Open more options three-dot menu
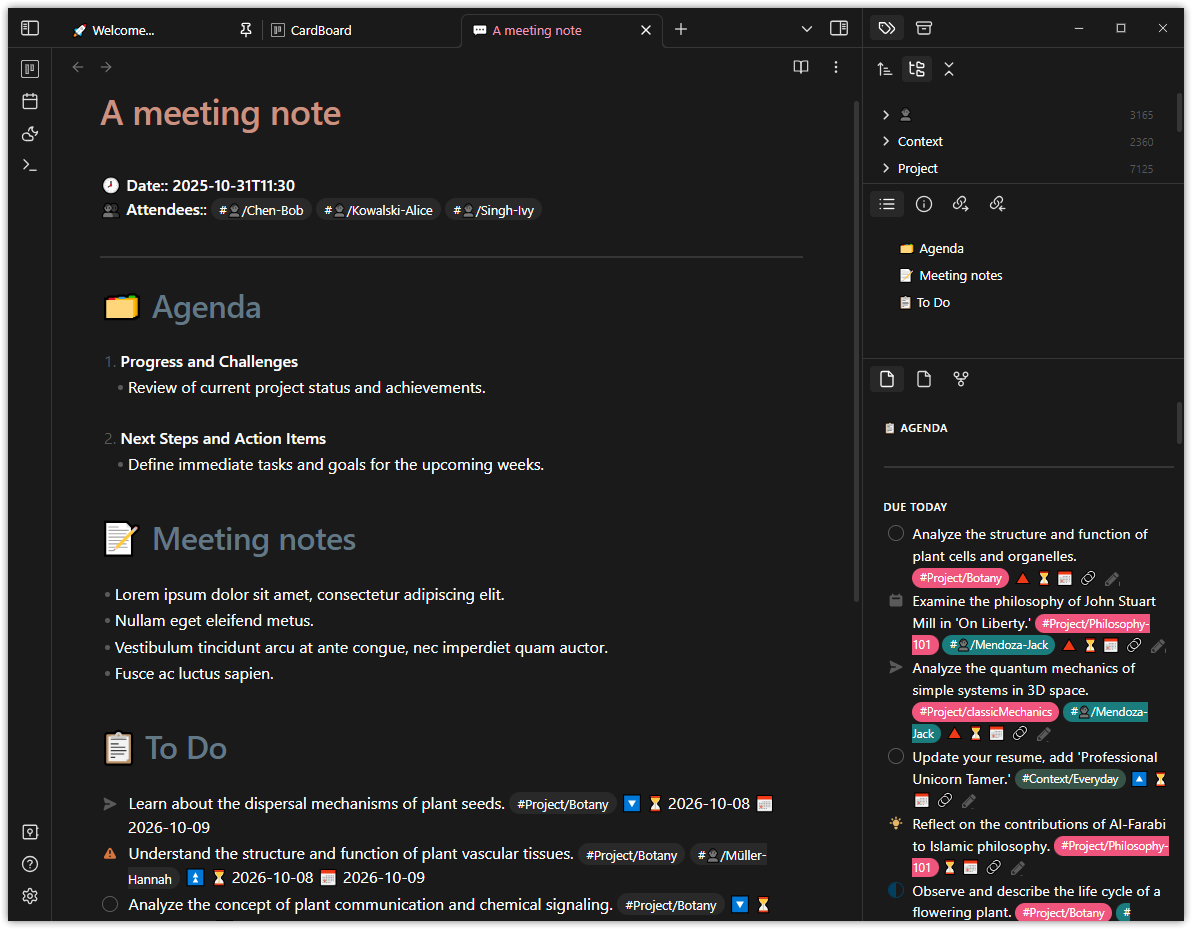The width and height of the screenshot is (1192, 929). click(835, 67)
